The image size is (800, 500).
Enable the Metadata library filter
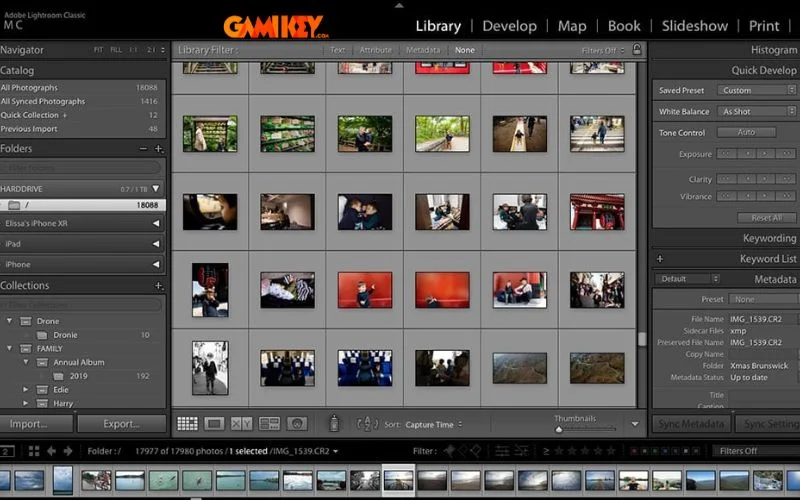pyautogui.click(x=423, y=50)
